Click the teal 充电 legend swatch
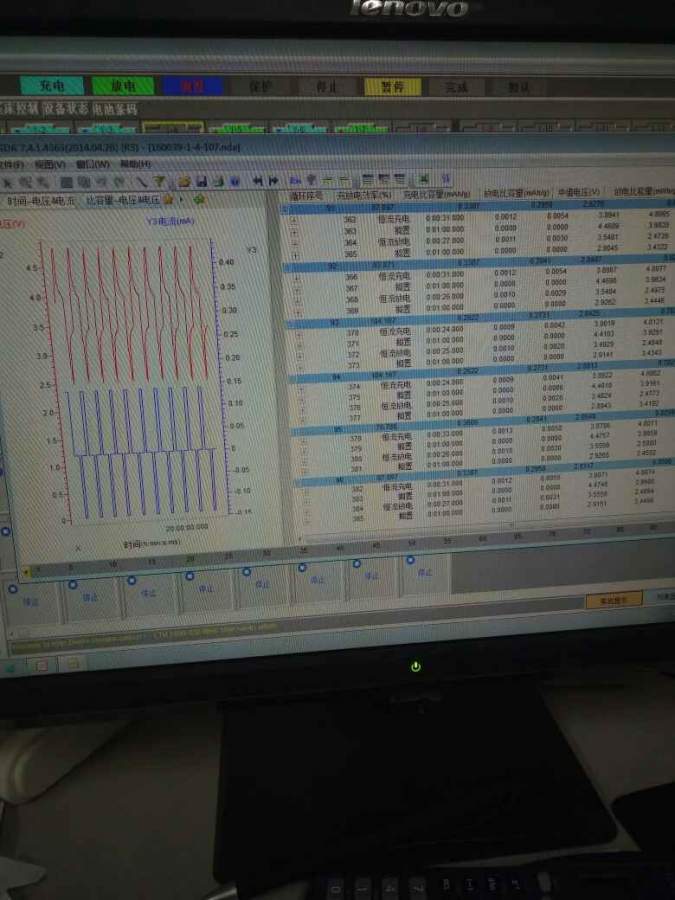675x900 pixels. [x=52, y=86]
